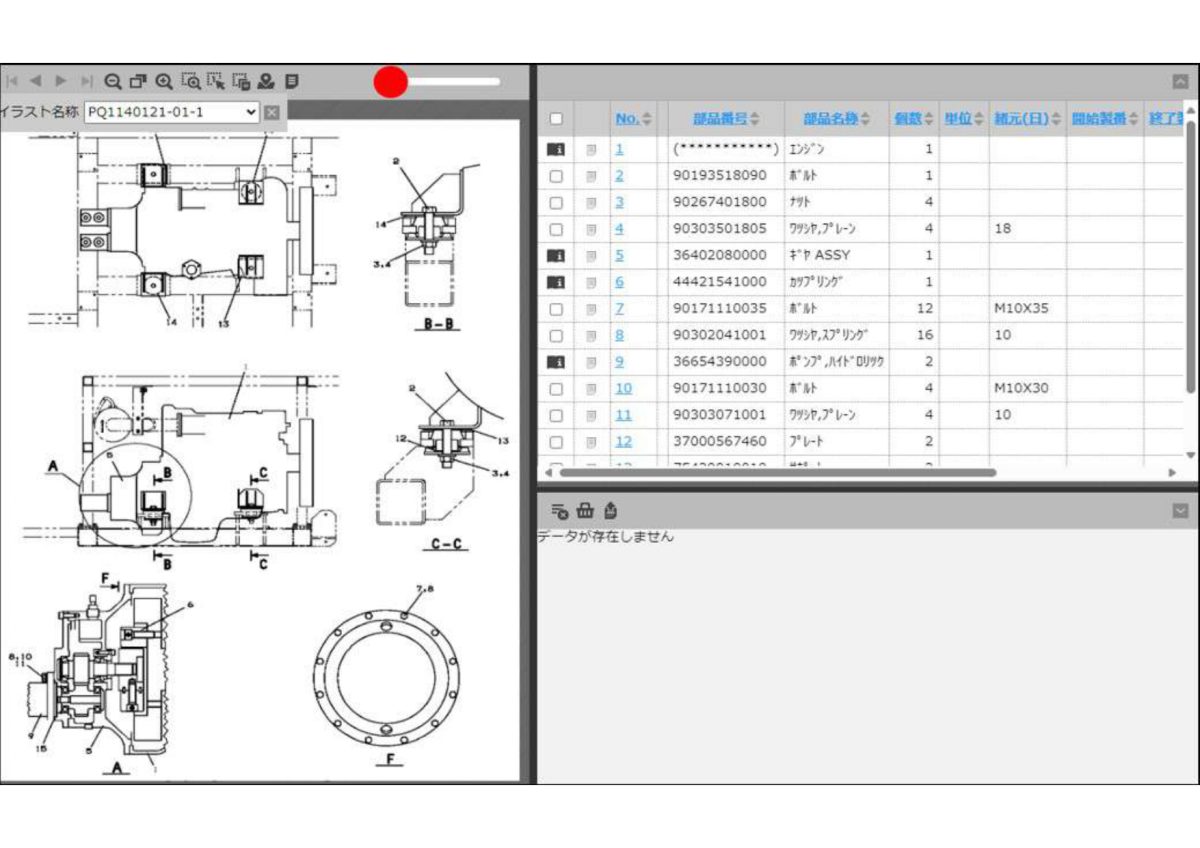Go to the first illustration page
The width and height of the screenshot is (1200, 848).
click(x=12, y=81)
